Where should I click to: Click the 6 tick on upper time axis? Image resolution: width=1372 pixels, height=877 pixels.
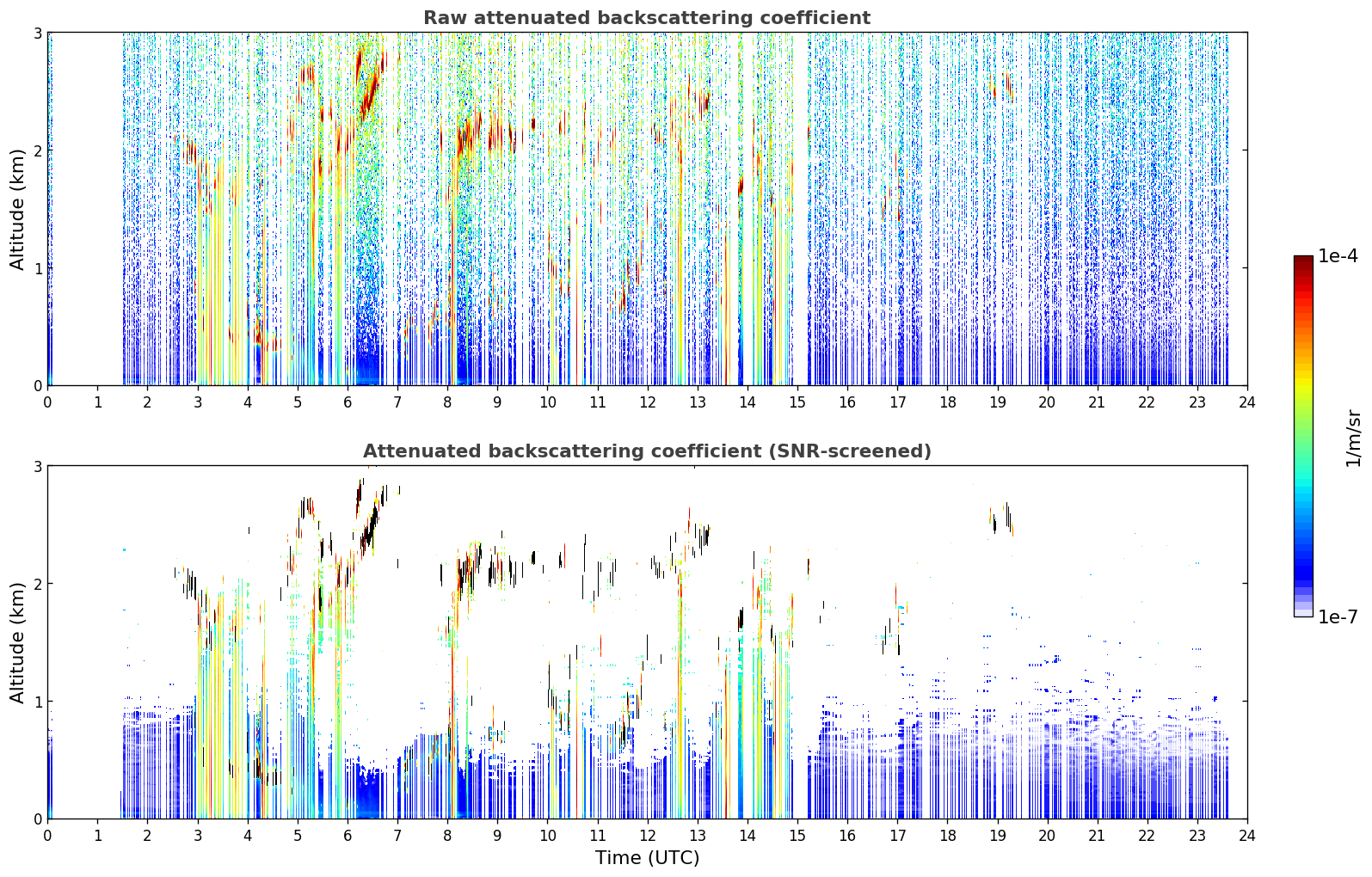[348, 402]
